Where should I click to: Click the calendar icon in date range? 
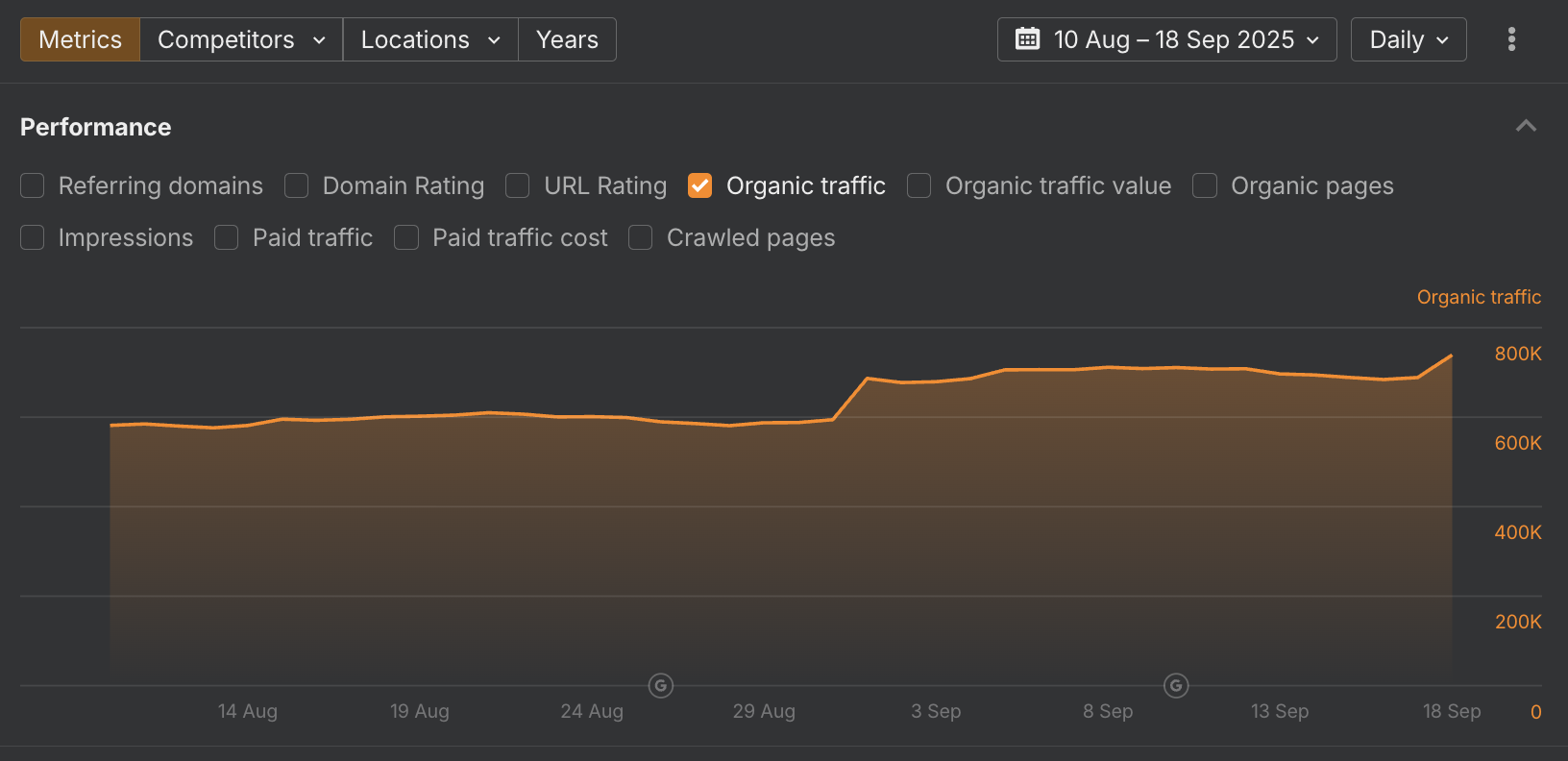[x=1027, y=39]
